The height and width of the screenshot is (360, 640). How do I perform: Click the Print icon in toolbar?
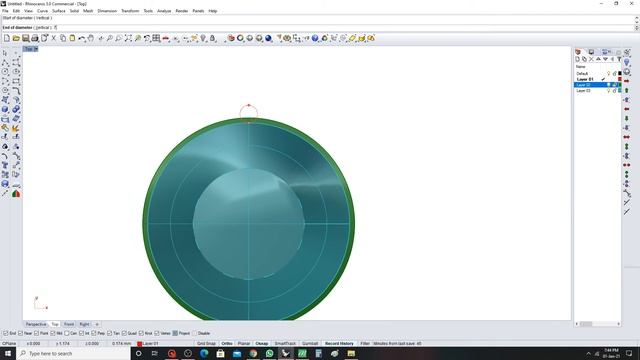35,38
